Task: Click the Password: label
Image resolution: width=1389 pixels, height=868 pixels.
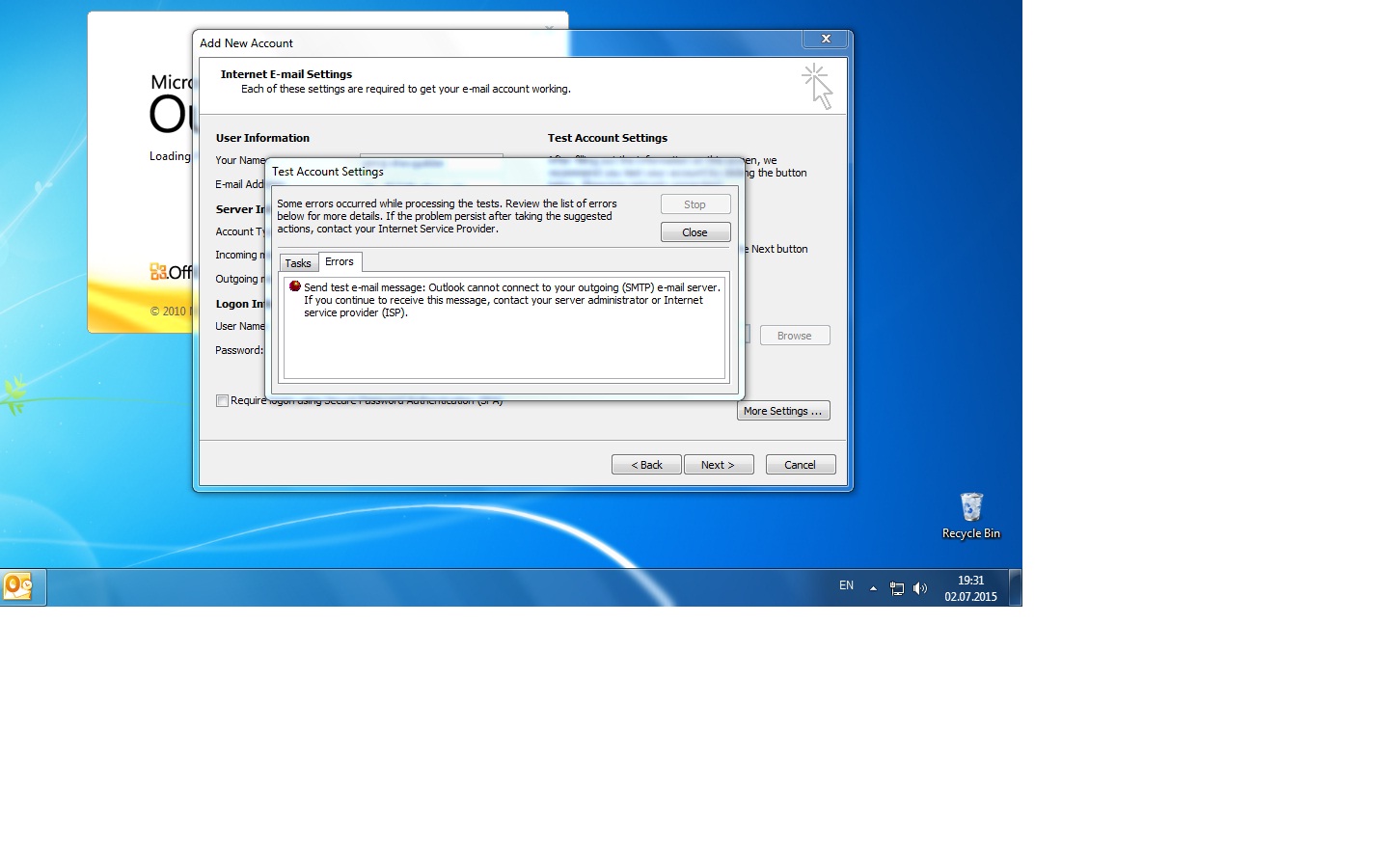Action: tap(239, 350)
